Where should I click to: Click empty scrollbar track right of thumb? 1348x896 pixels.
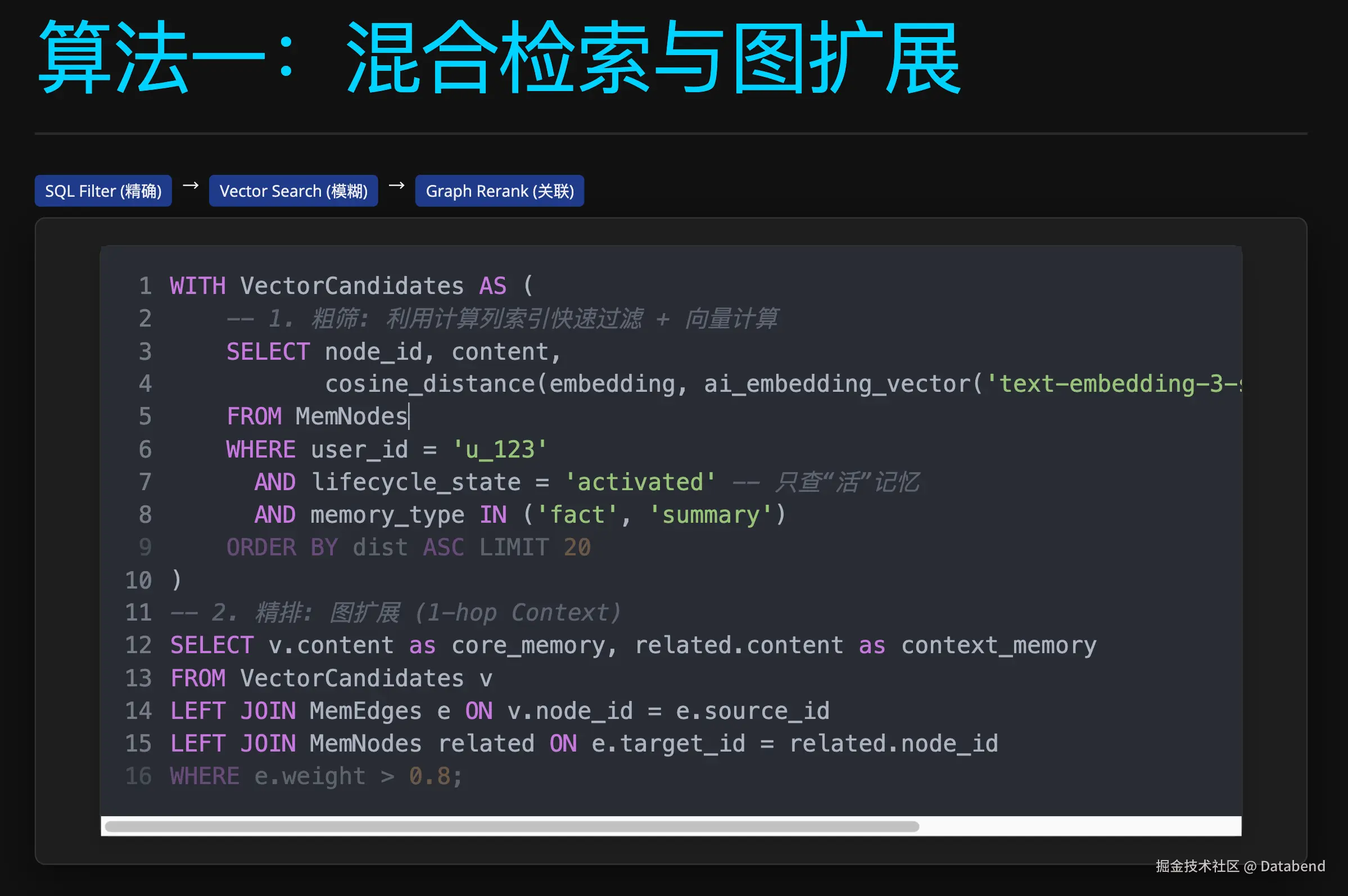coord(1080,826)
